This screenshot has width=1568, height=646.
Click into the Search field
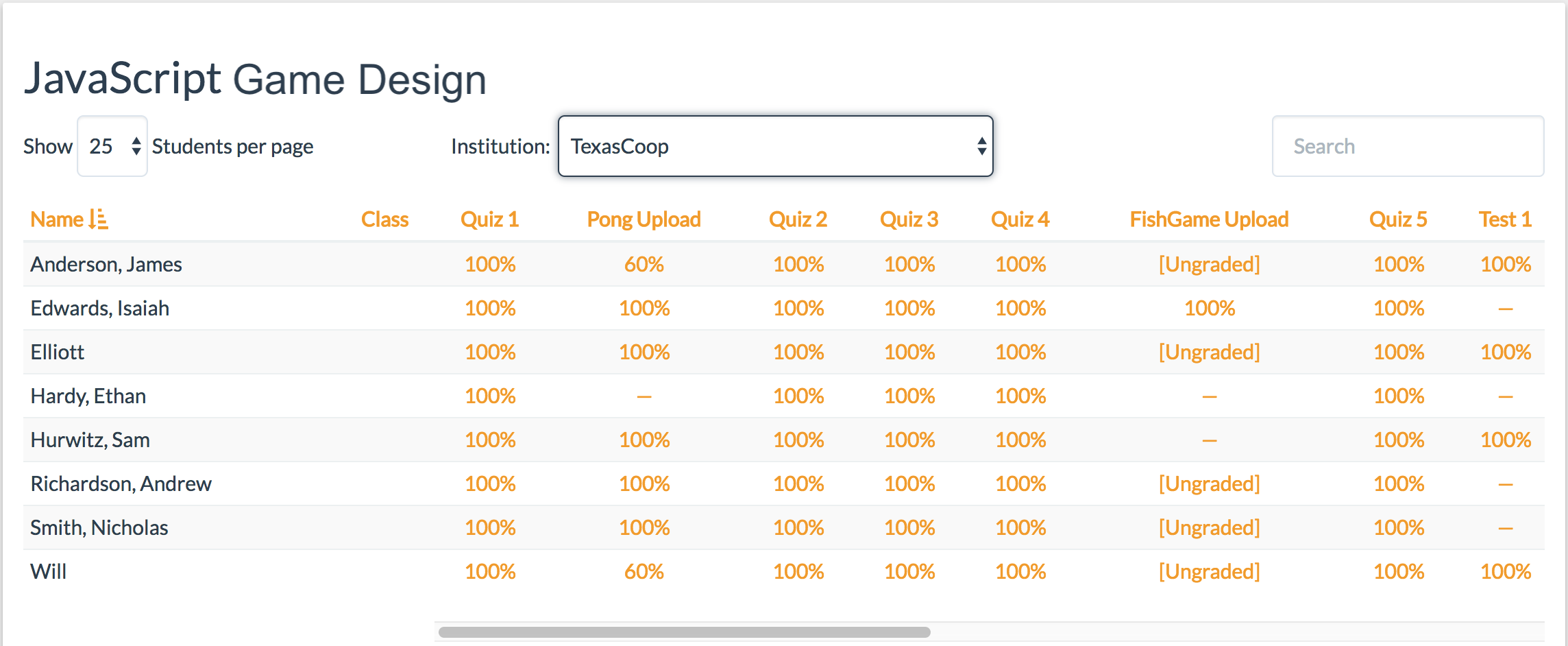click(x=1408, y=146)
